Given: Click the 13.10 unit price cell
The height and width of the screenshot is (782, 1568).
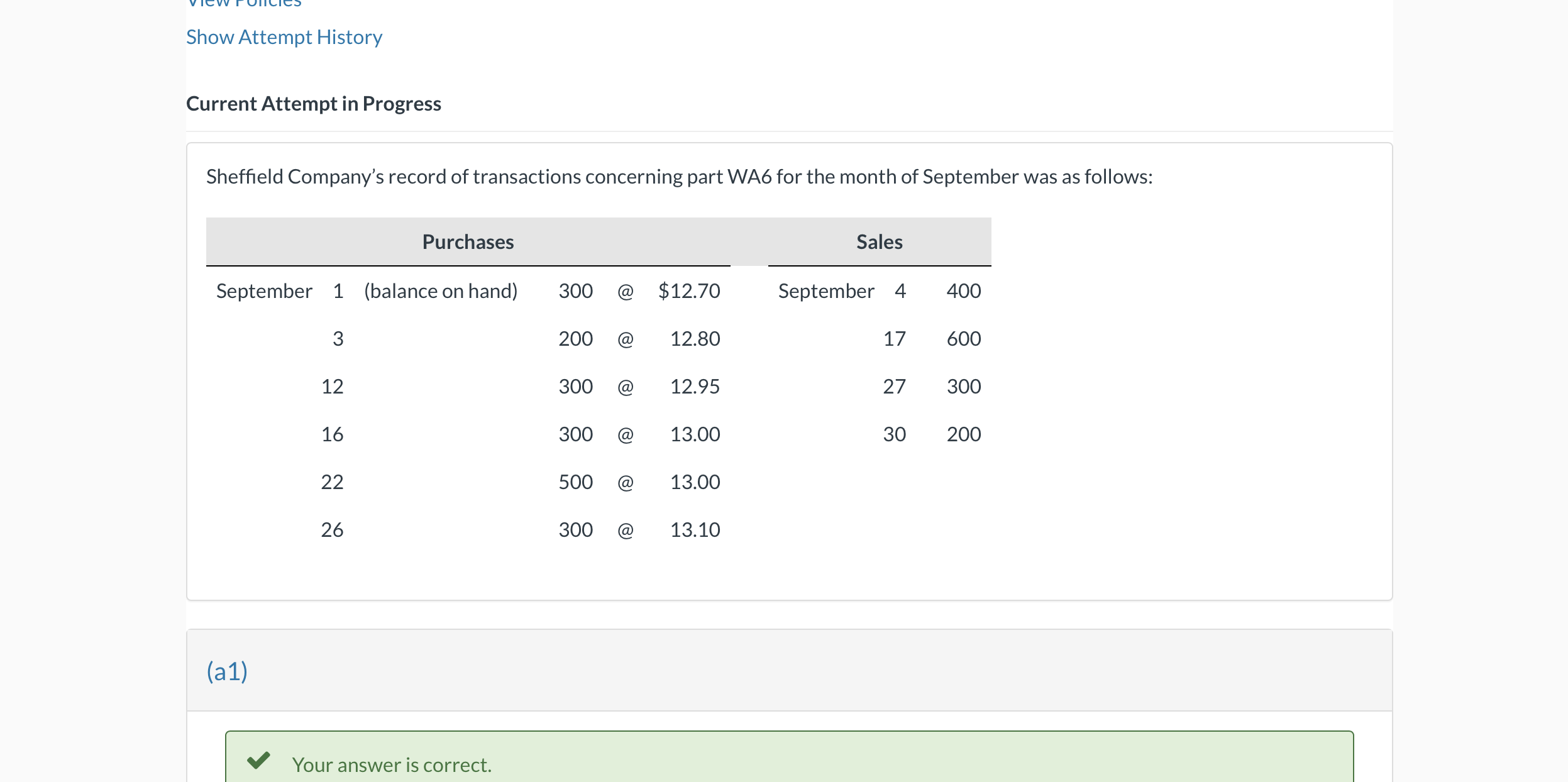Looking at the screenshot, I should (x=695, y=530).
